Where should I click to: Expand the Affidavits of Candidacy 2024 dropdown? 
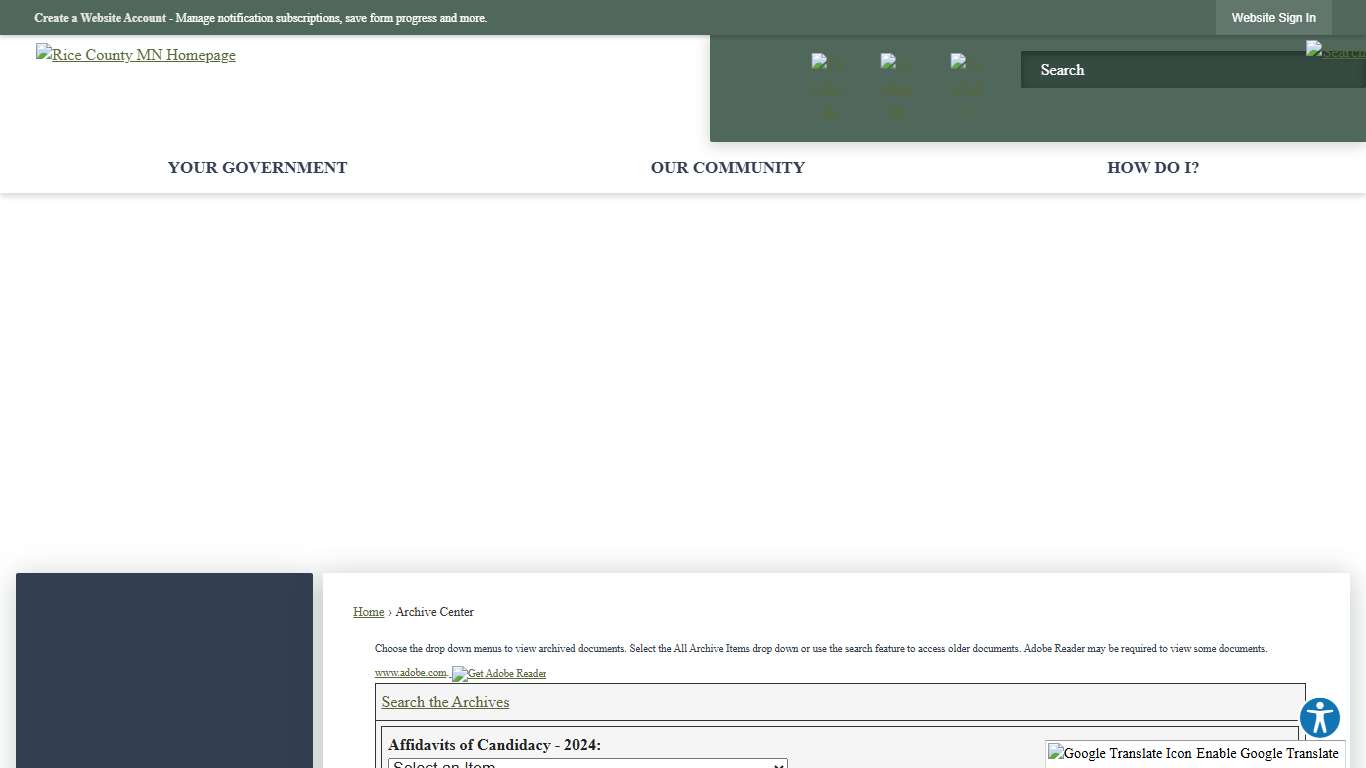click(587, 763)
